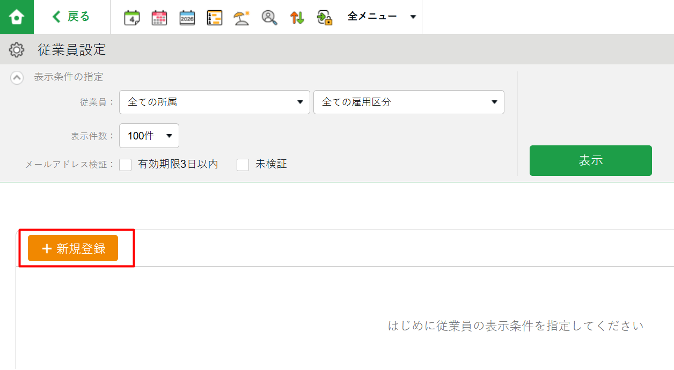The image size is (674, 370).
Task: Open the pink monthly calendar icon
Action: [159, 18]
